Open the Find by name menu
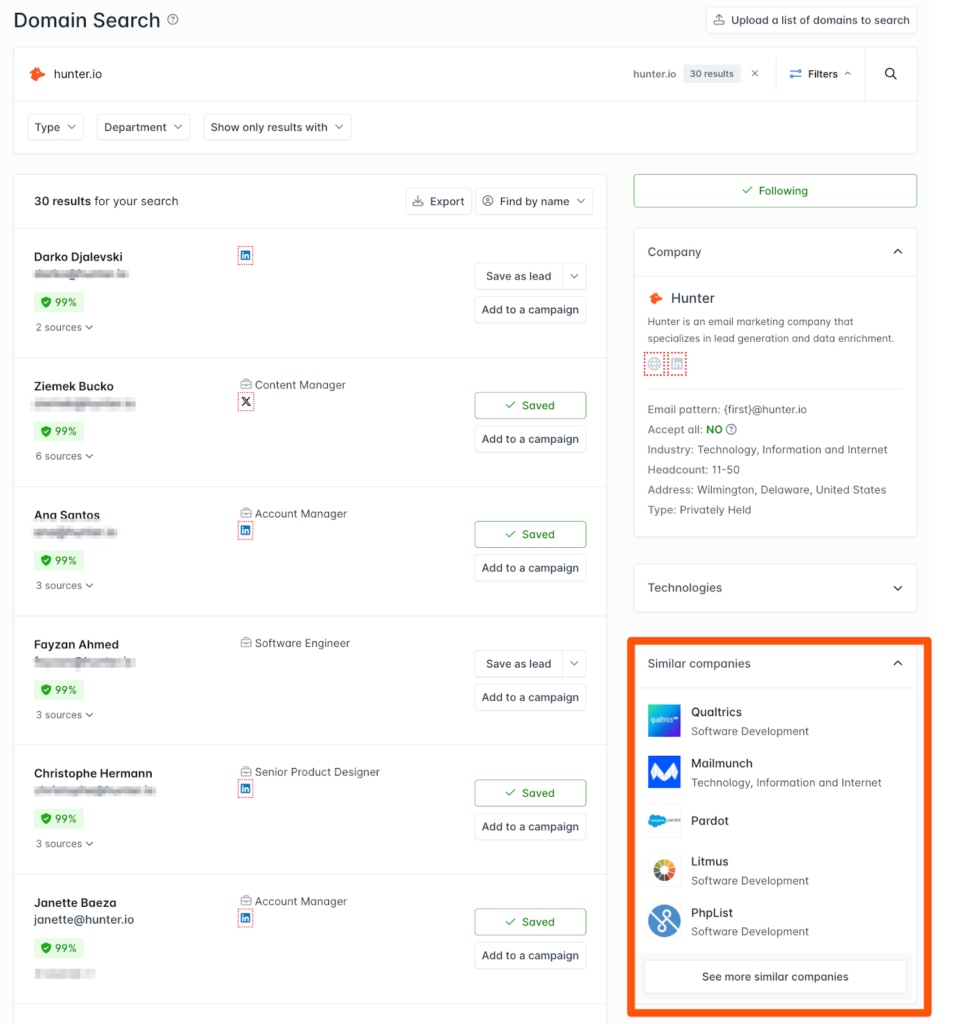The height and width of the screenshot is (1024, 955). [x=534, y=200]
